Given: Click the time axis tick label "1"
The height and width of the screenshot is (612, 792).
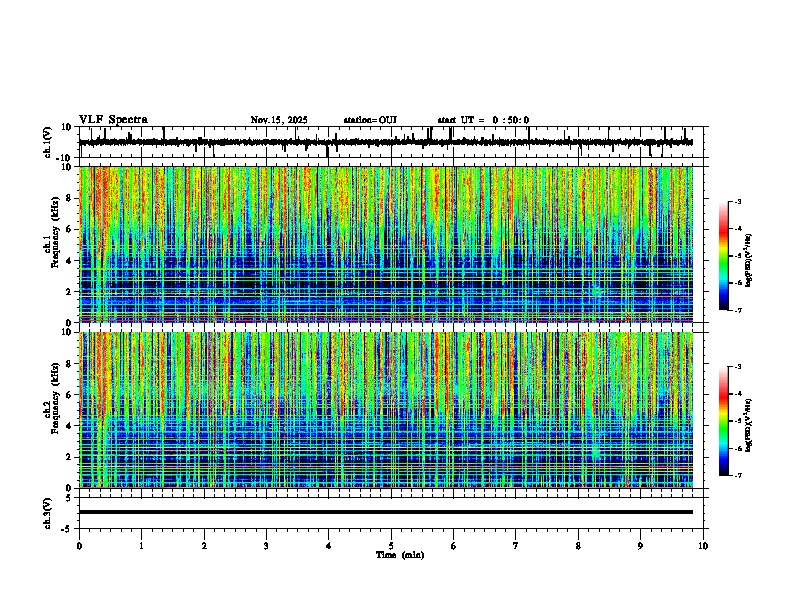Looking at the screenshot, I should [x=141, y=546].
